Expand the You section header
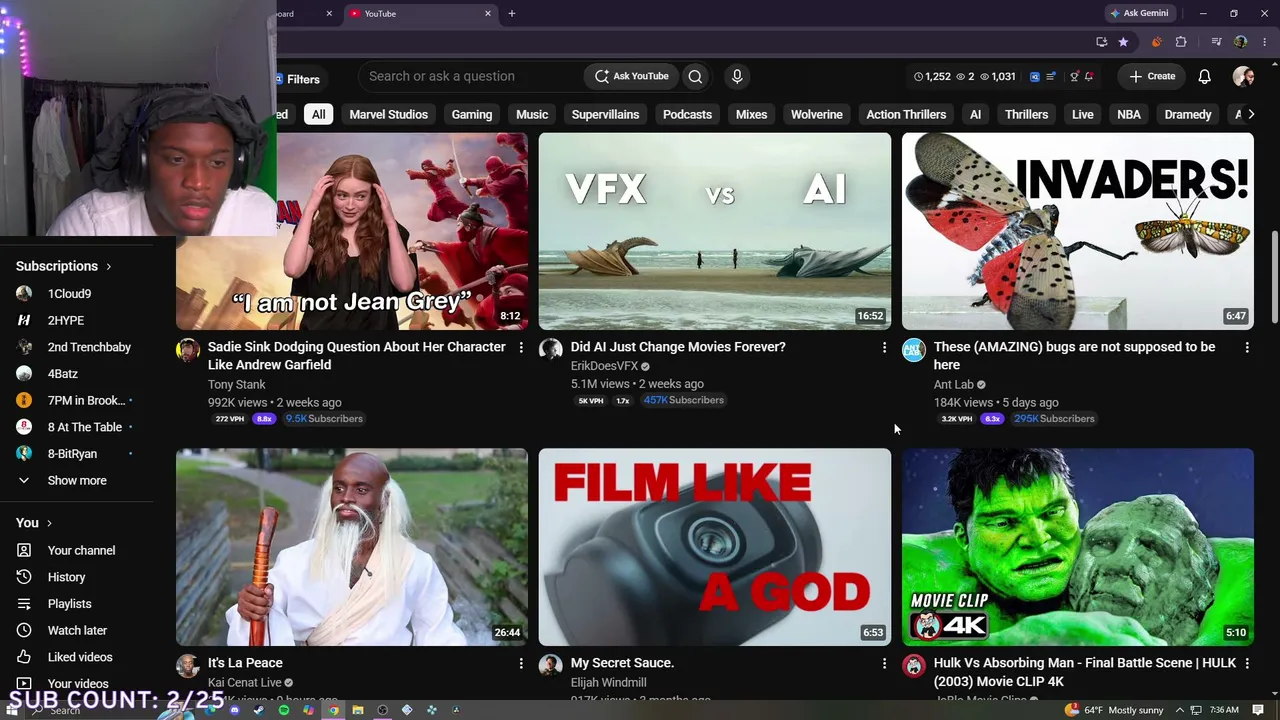 34,522
